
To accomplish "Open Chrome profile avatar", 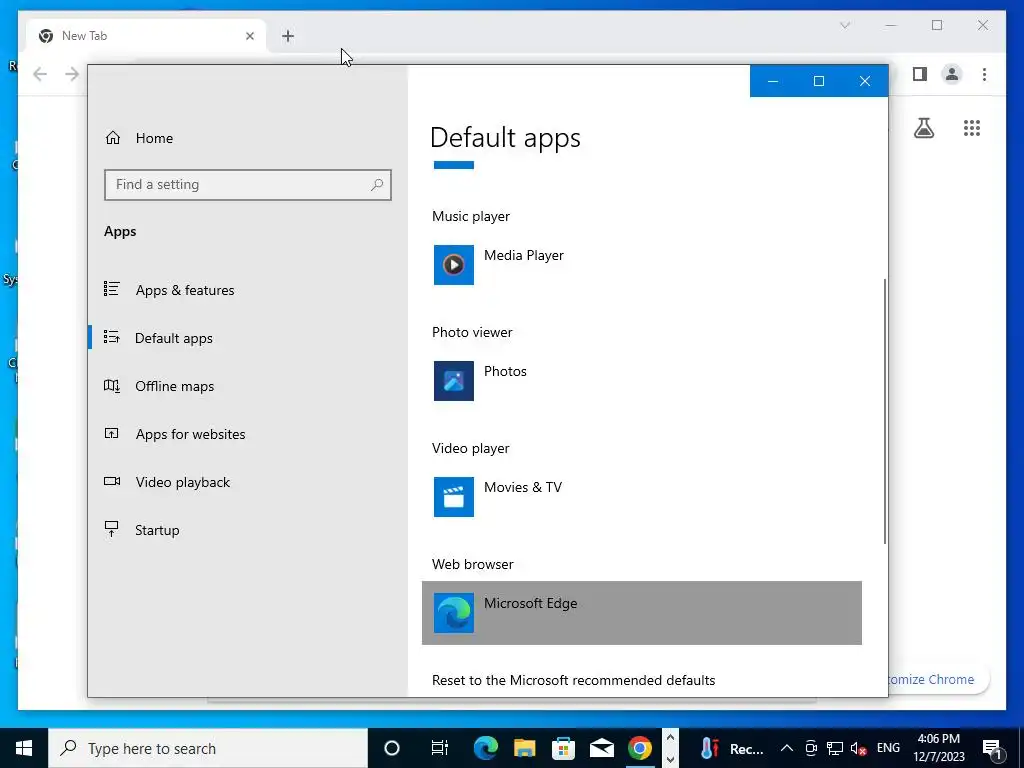I will point(952,74).
